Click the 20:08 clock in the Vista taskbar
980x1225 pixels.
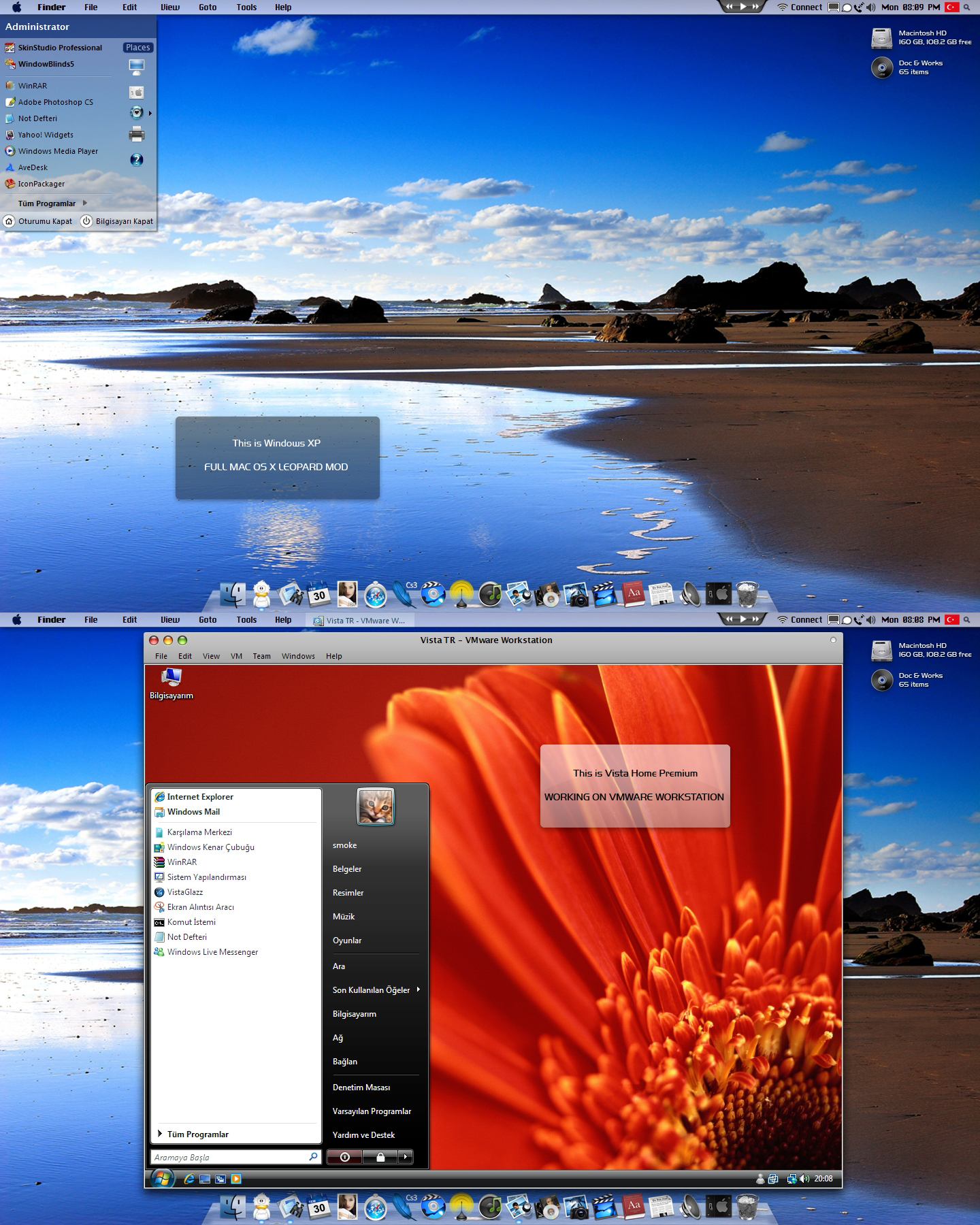823,1179
